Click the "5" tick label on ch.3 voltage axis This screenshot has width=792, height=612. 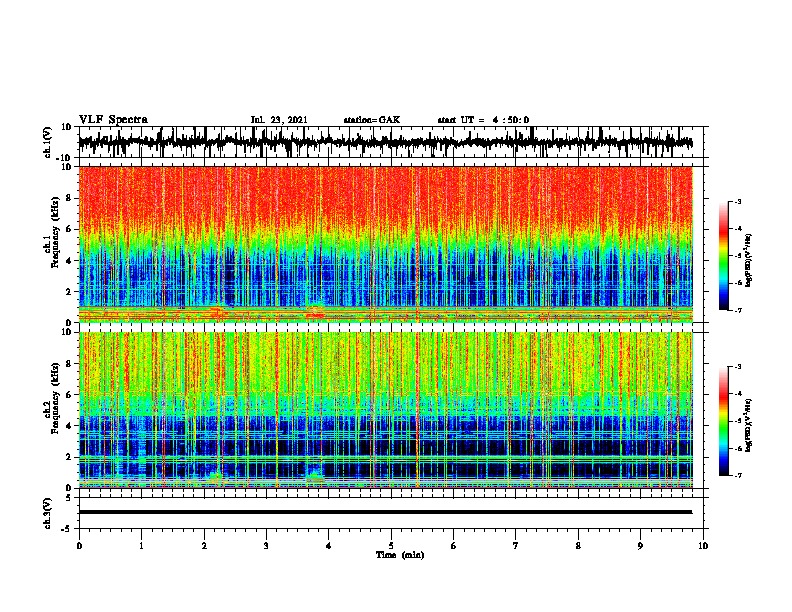pyautogui.click(x=68, y=498)
